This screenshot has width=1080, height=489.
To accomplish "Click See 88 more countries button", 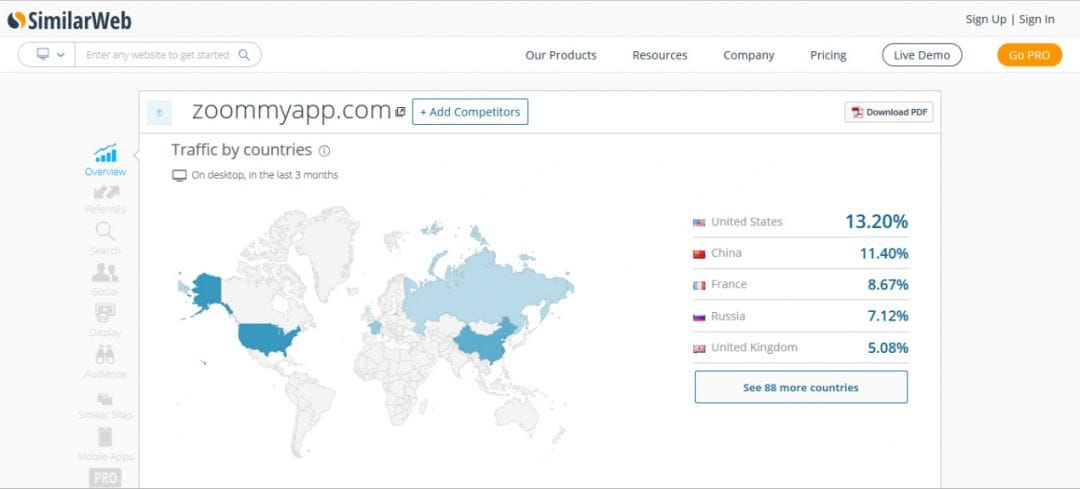I will point(800,387).
